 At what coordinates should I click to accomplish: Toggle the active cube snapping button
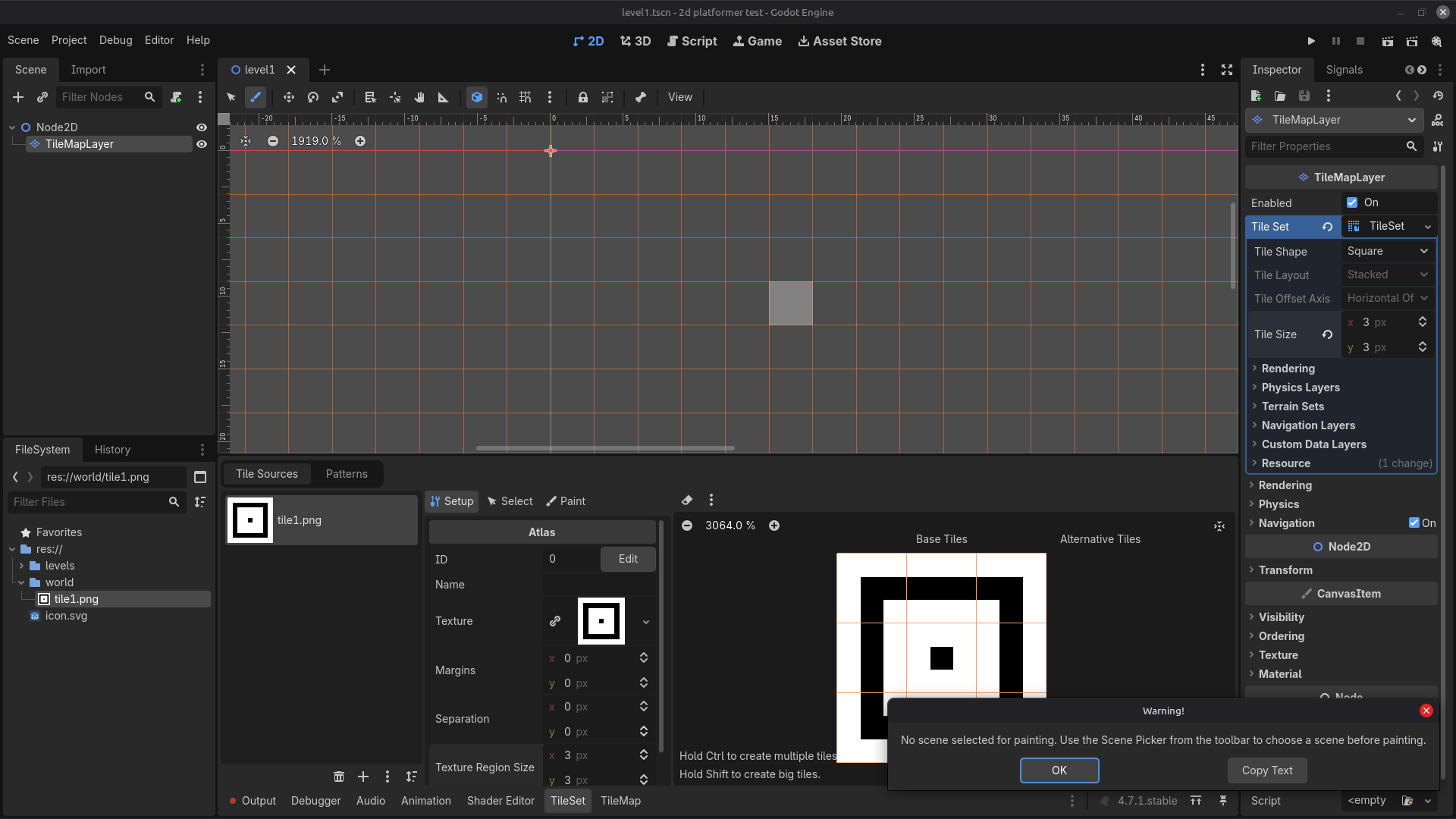point(477,97)
